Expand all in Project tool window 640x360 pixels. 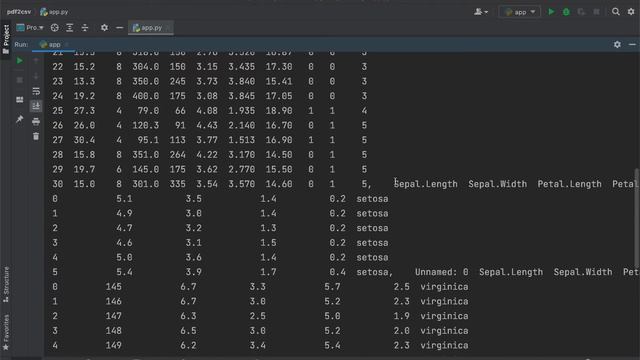pyautogui.click(x=70, y=28)
